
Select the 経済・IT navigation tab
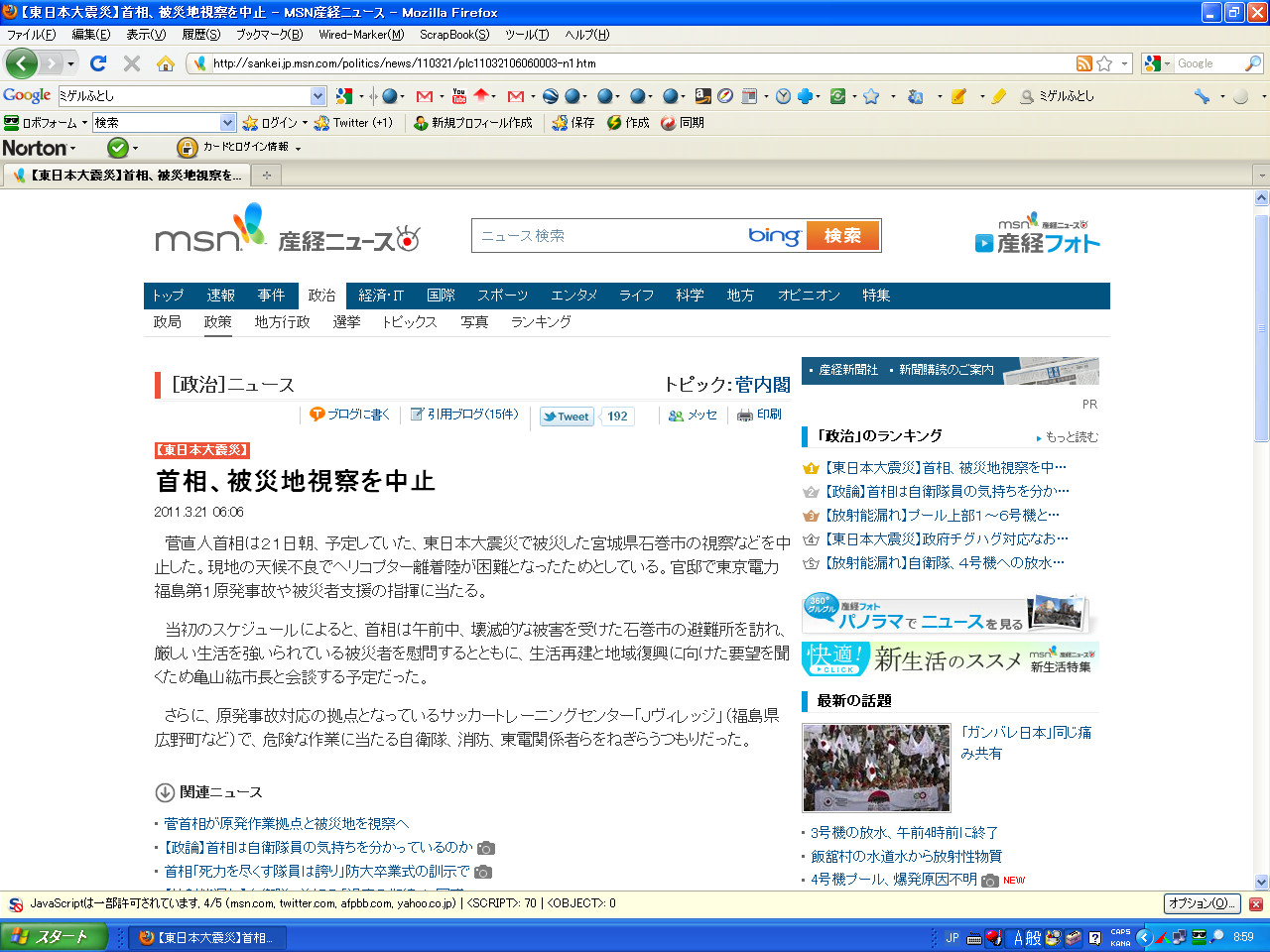(381, 296)
